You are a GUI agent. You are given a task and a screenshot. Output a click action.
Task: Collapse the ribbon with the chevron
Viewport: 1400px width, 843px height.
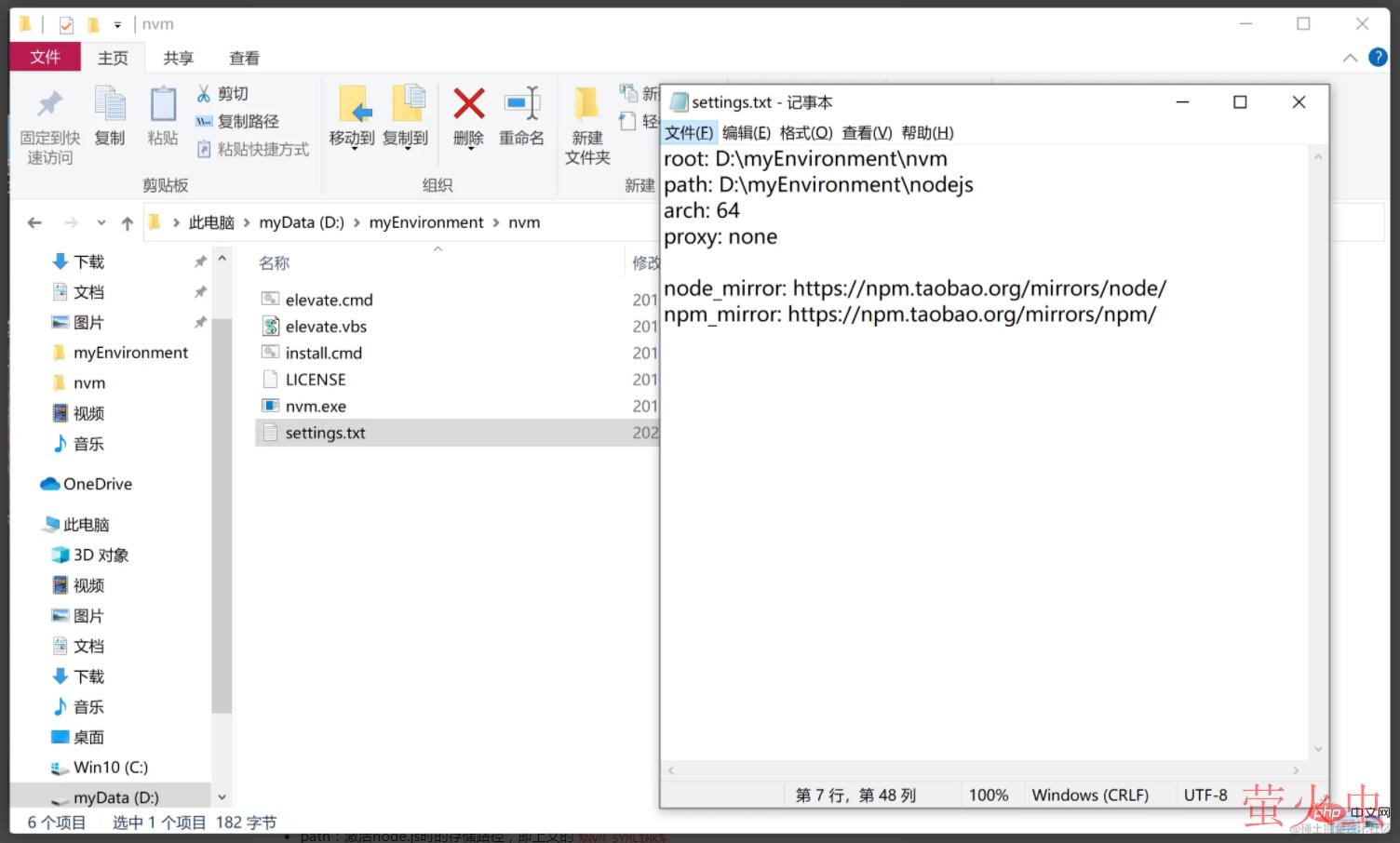tap(1350, 58)
